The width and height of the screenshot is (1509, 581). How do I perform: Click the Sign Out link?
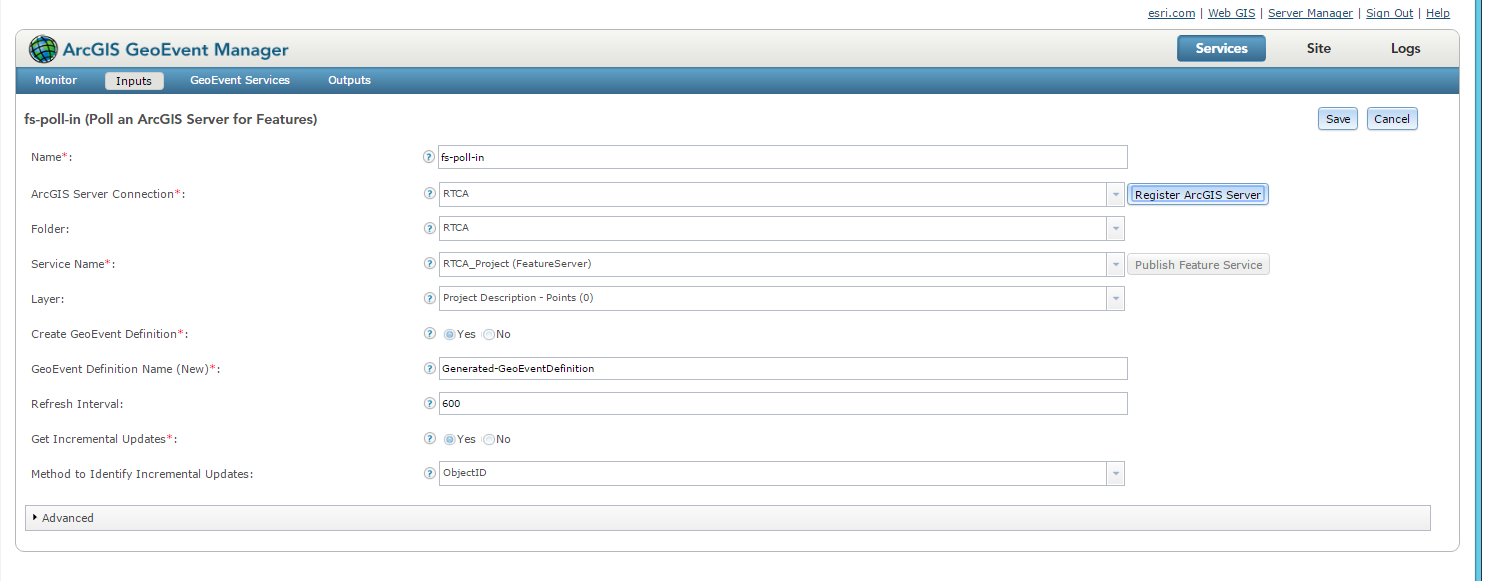[x=1389, y=13]
